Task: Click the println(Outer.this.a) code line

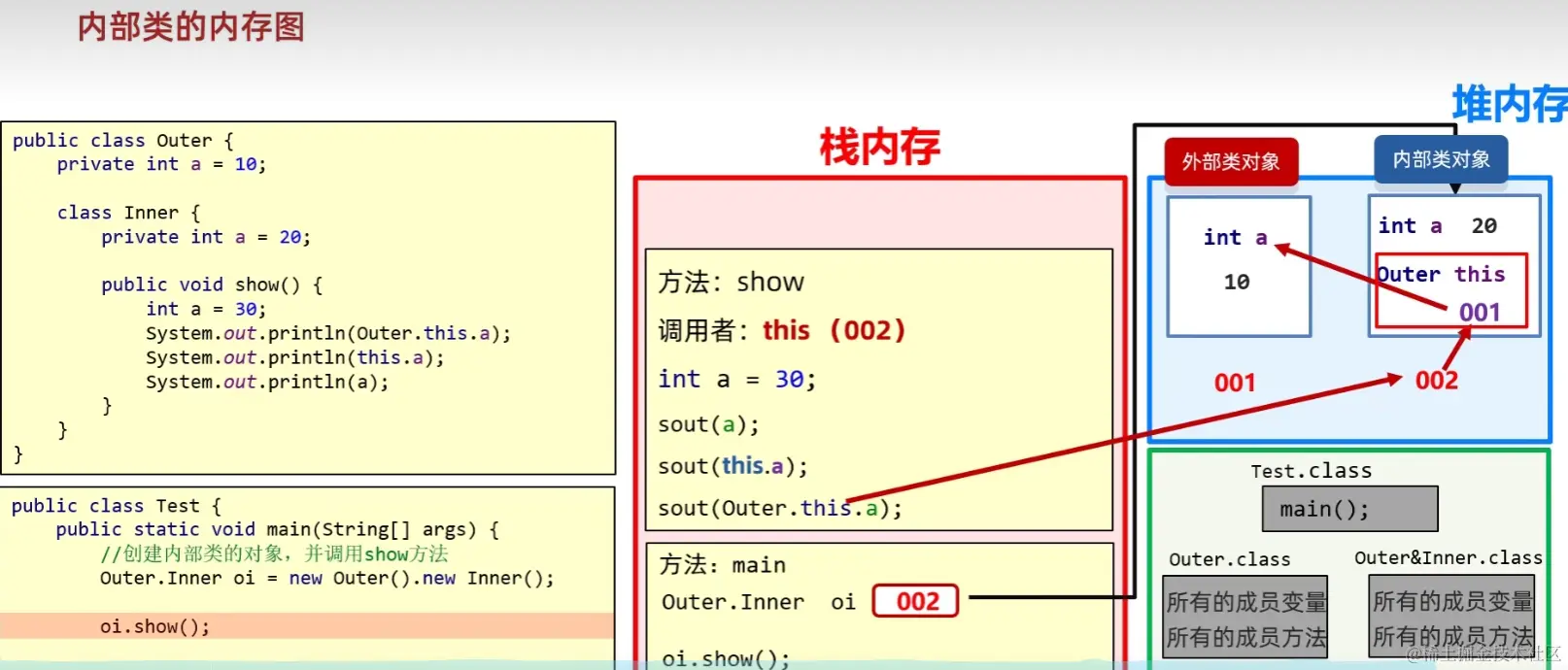Action: tap(328, 333)
